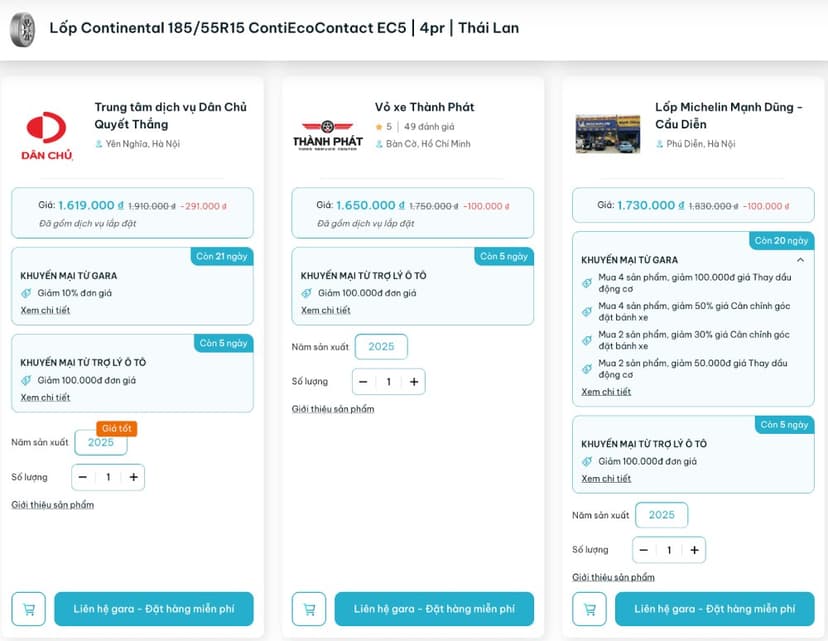828x641 pixels.
Task: Click price 1.619.000 đ
Action: [x=91, y=205]
